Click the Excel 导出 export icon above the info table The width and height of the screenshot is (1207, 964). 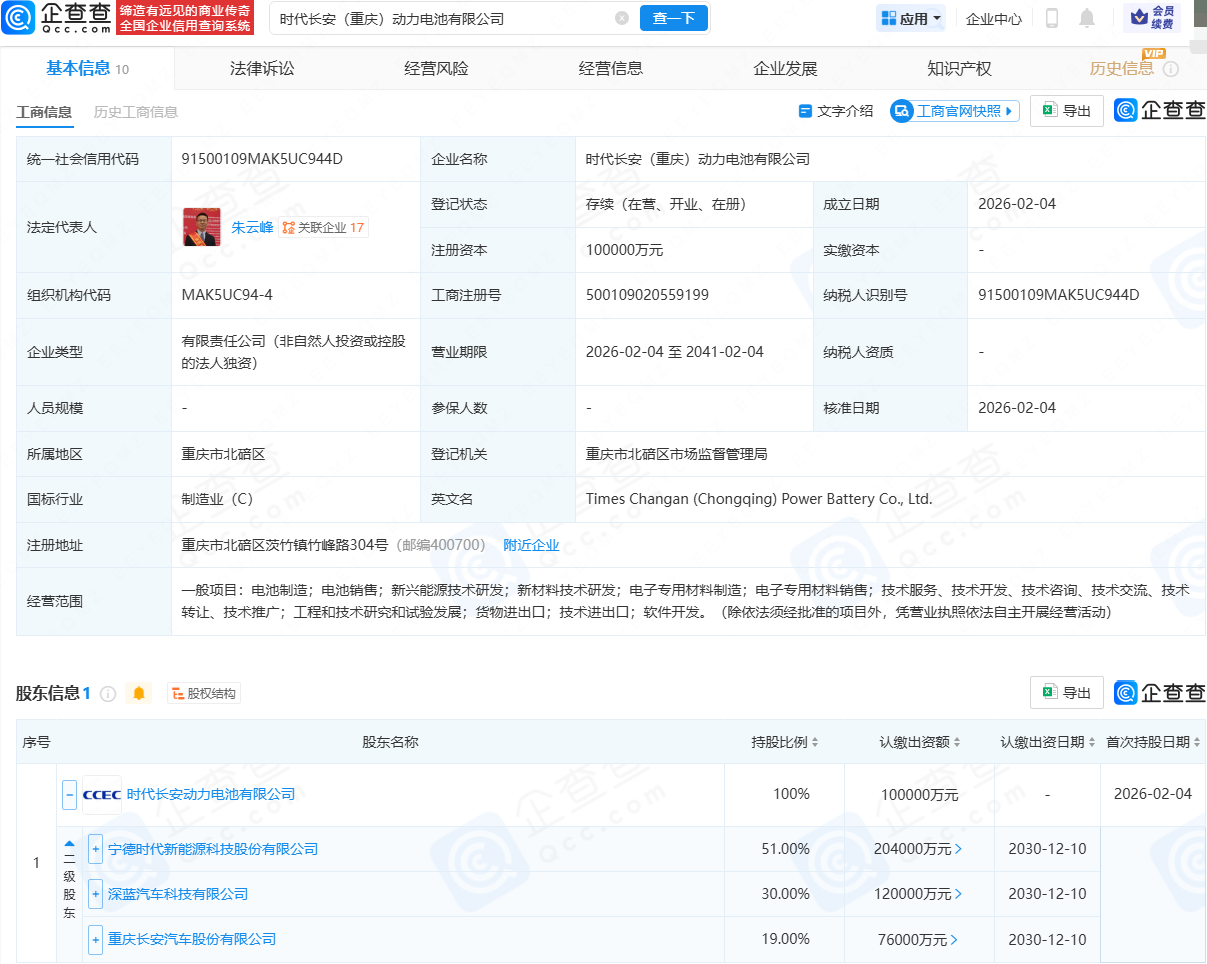(x=1066, y=111)
